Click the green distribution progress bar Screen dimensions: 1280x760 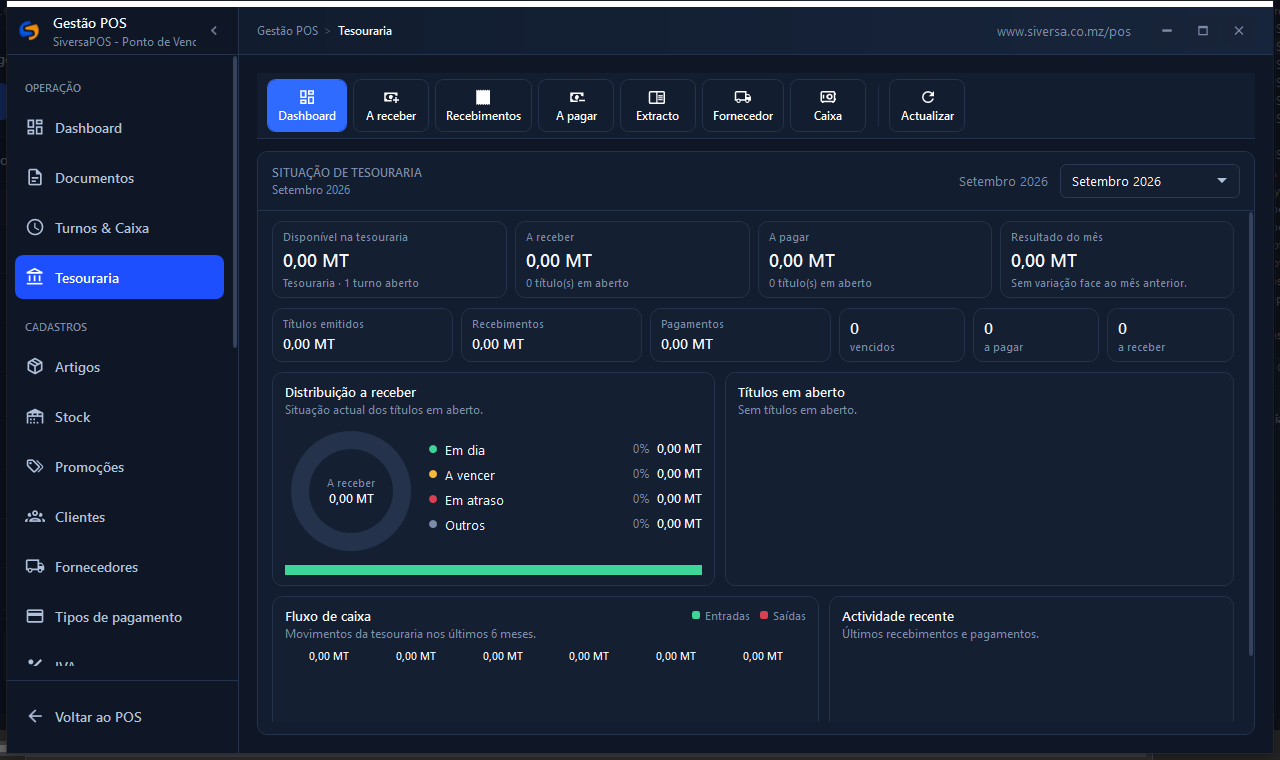pyautogui.click(x=493, y=570)
